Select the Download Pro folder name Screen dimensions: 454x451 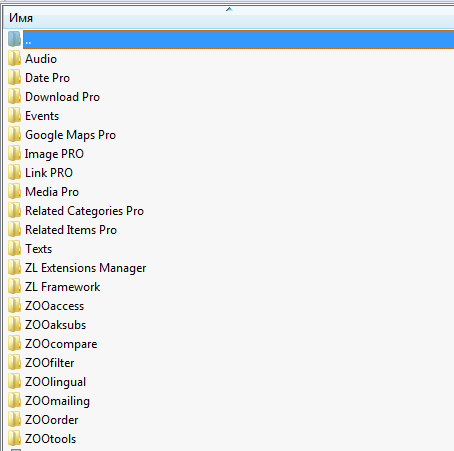pos(62,97)
